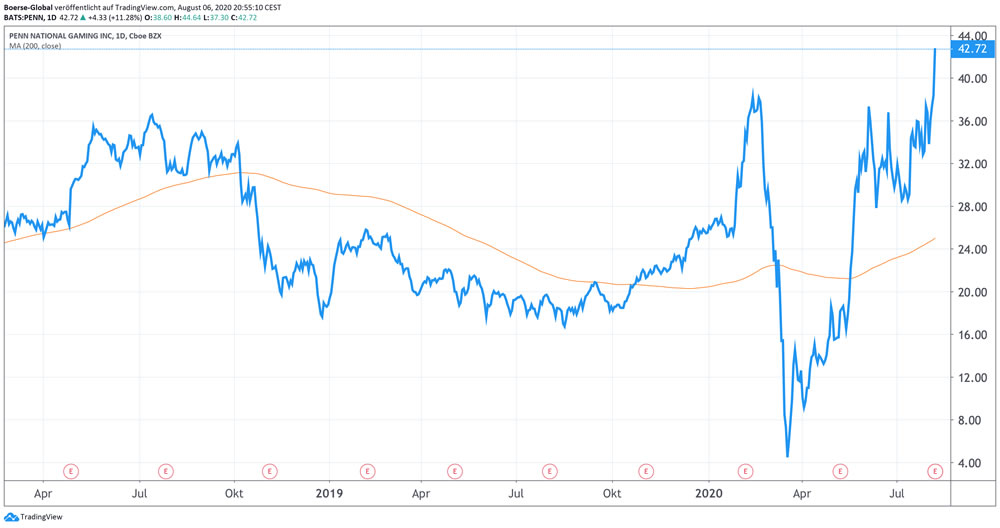Click the earnings marker between Apr and Jul 2018

tap(71, 472)
